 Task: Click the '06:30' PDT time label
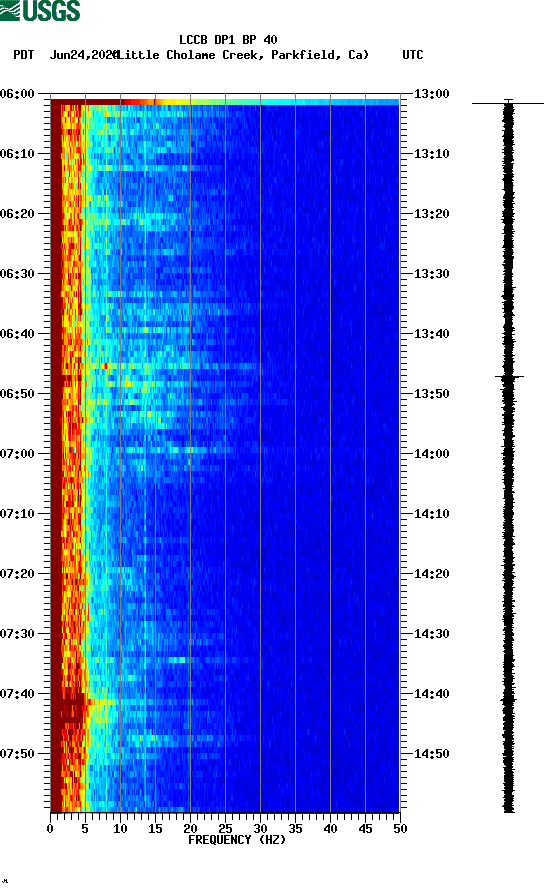coord(17,274)
